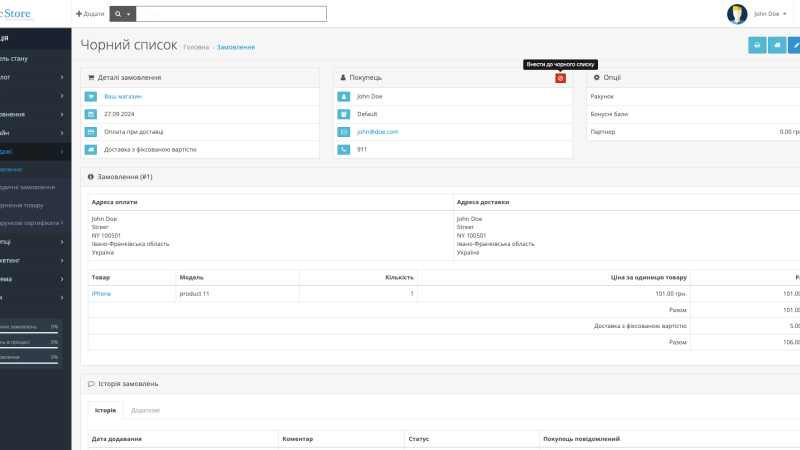This screenshot has width=800, height=450.
Task: Select the text Оплата при доставці
Action: pos(134,132)
